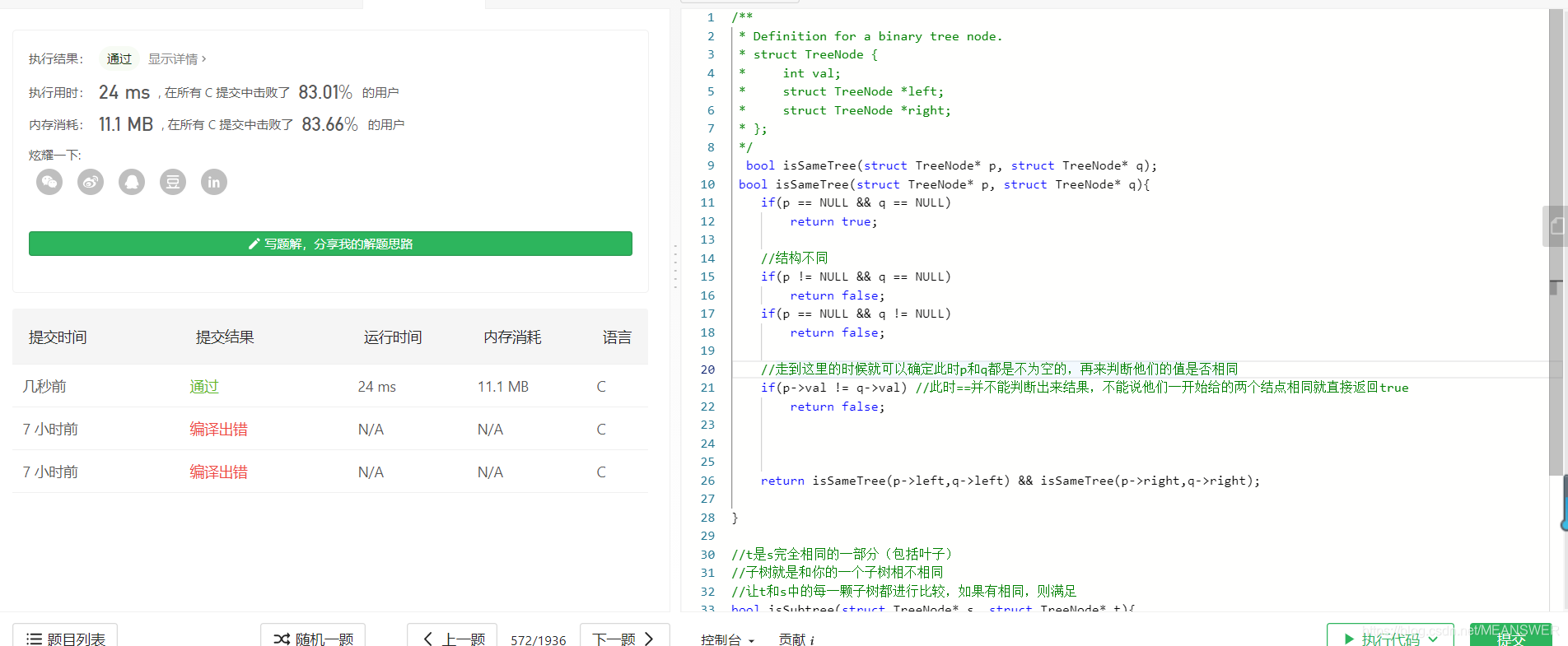1568x646 pixels.
Task: Click the 24 ms runtime cell
Action: 377,387
